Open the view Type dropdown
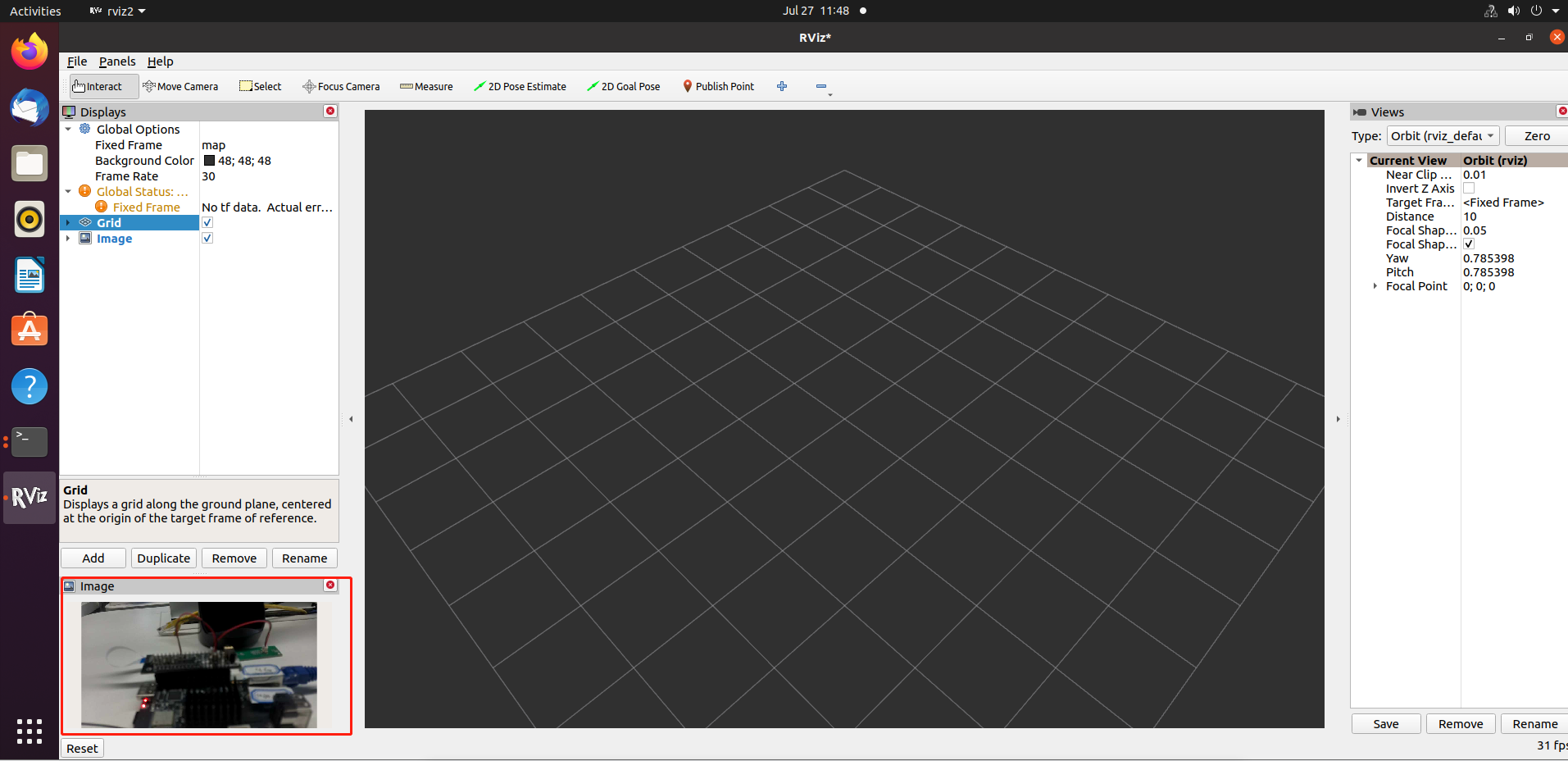Image resolution: width=1568 pixels, height=761 pixels. [x=1443, y=136]
